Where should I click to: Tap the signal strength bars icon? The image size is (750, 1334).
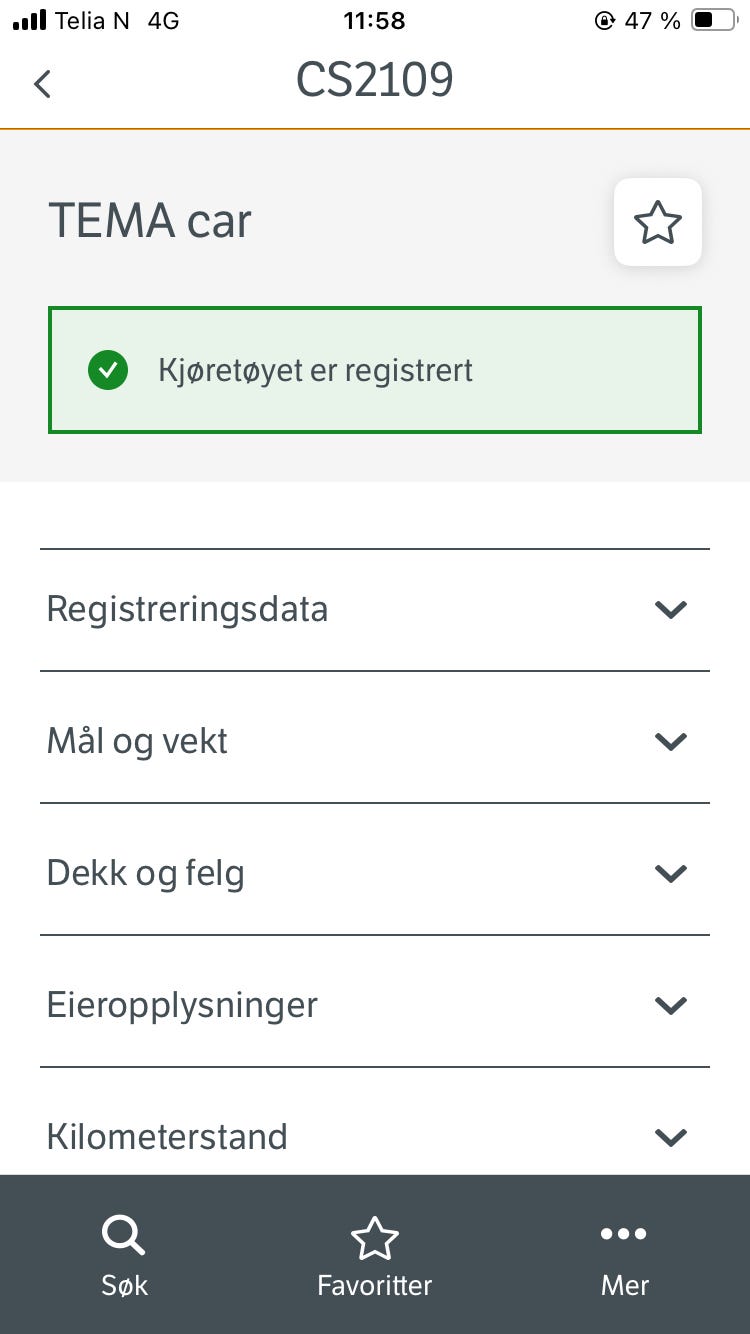click(x=30, y=20)
